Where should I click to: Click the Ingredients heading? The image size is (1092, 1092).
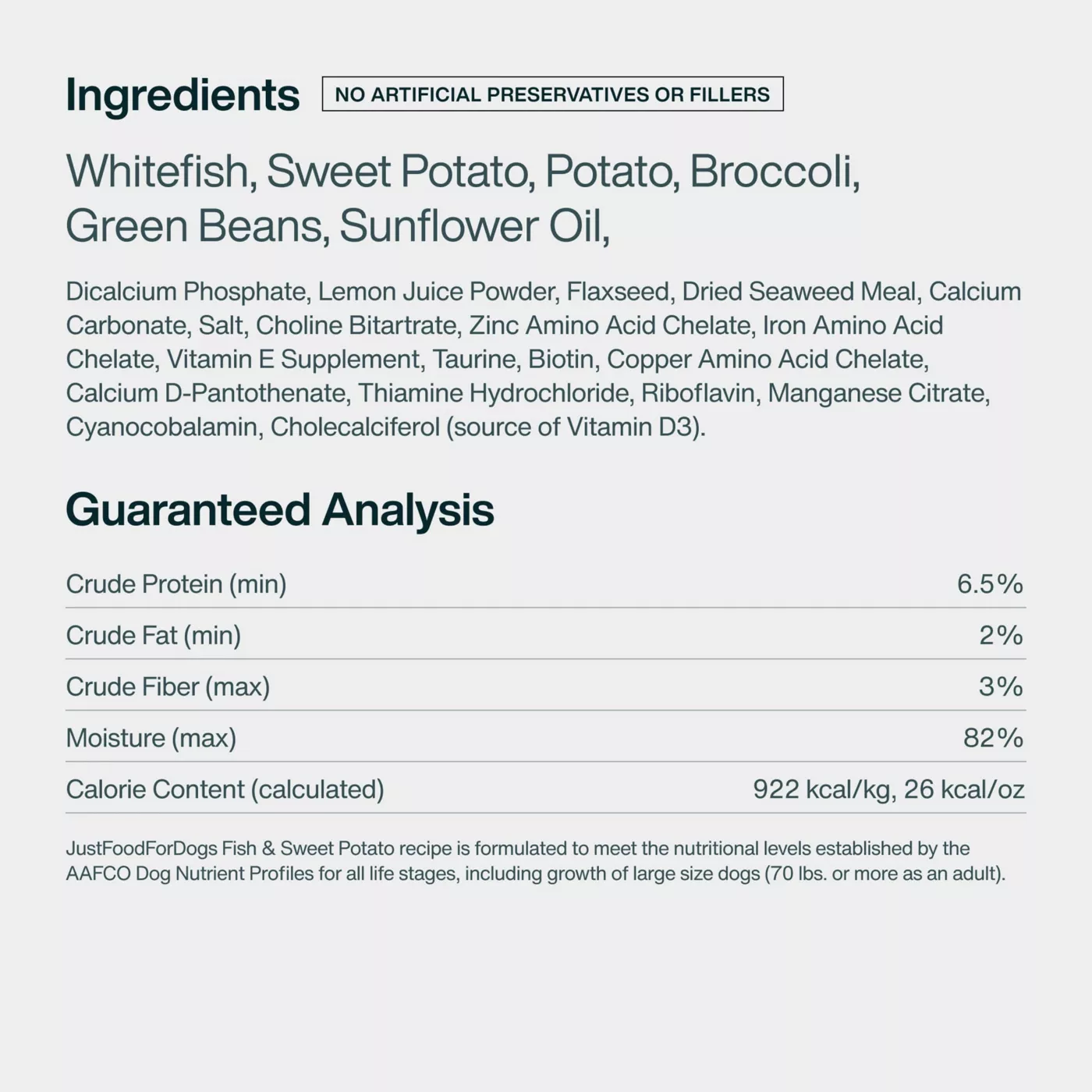click(183, 95)
